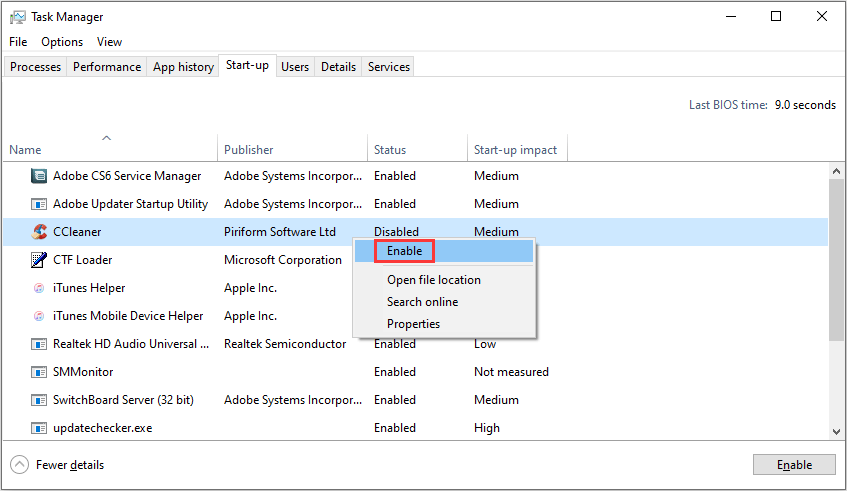
Task: Click the updatechecker.exe icon
Action: click(x=39, y=428)
